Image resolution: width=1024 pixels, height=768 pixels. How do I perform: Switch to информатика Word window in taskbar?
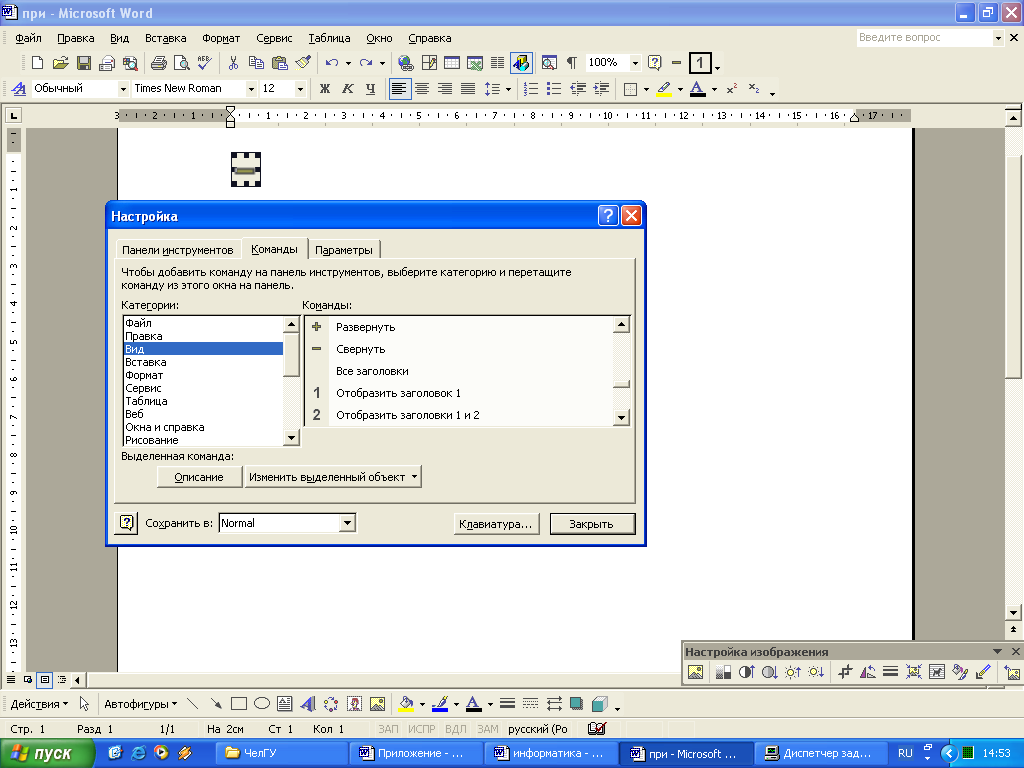click(x=552, y=753)
